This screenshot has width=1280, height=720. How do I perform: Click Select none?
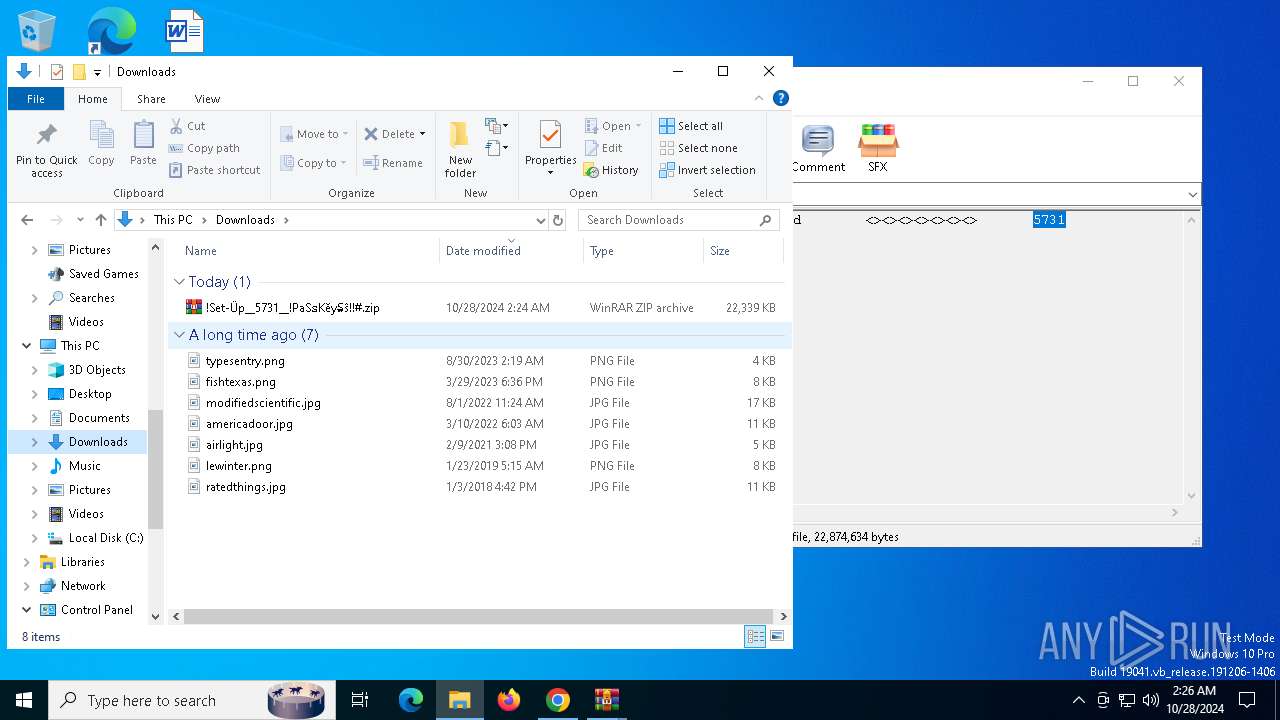[698, 148]
